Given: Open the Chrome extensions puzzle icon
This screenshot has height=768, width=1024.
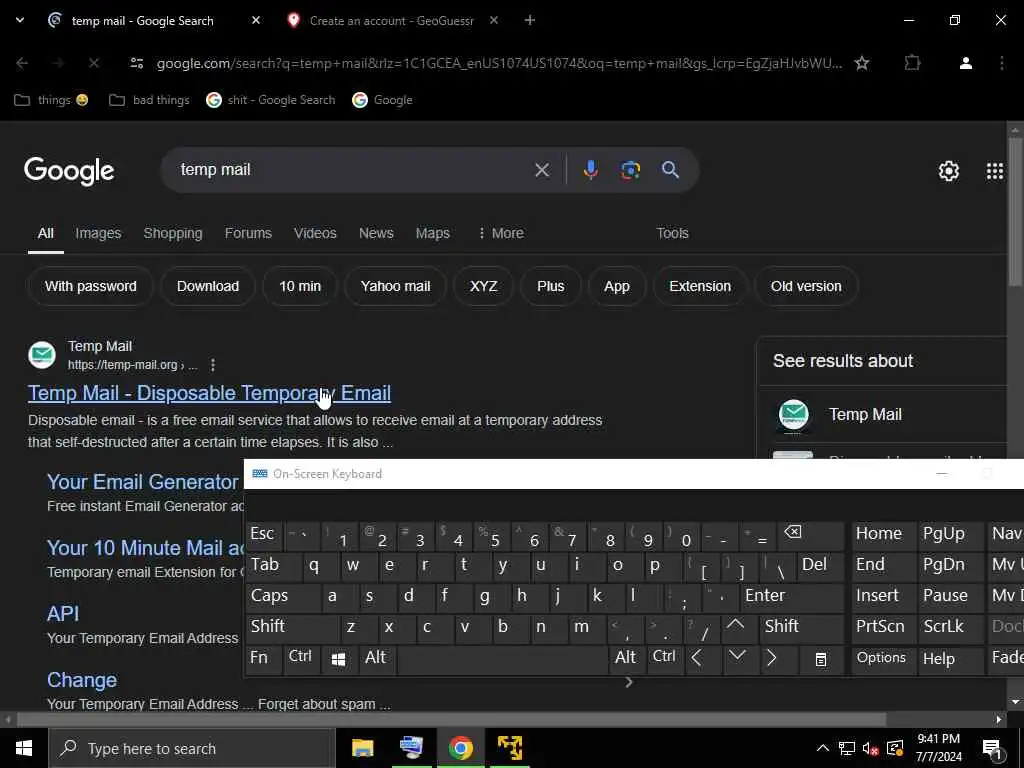Looking at the screenshot, I should point(912,63).
